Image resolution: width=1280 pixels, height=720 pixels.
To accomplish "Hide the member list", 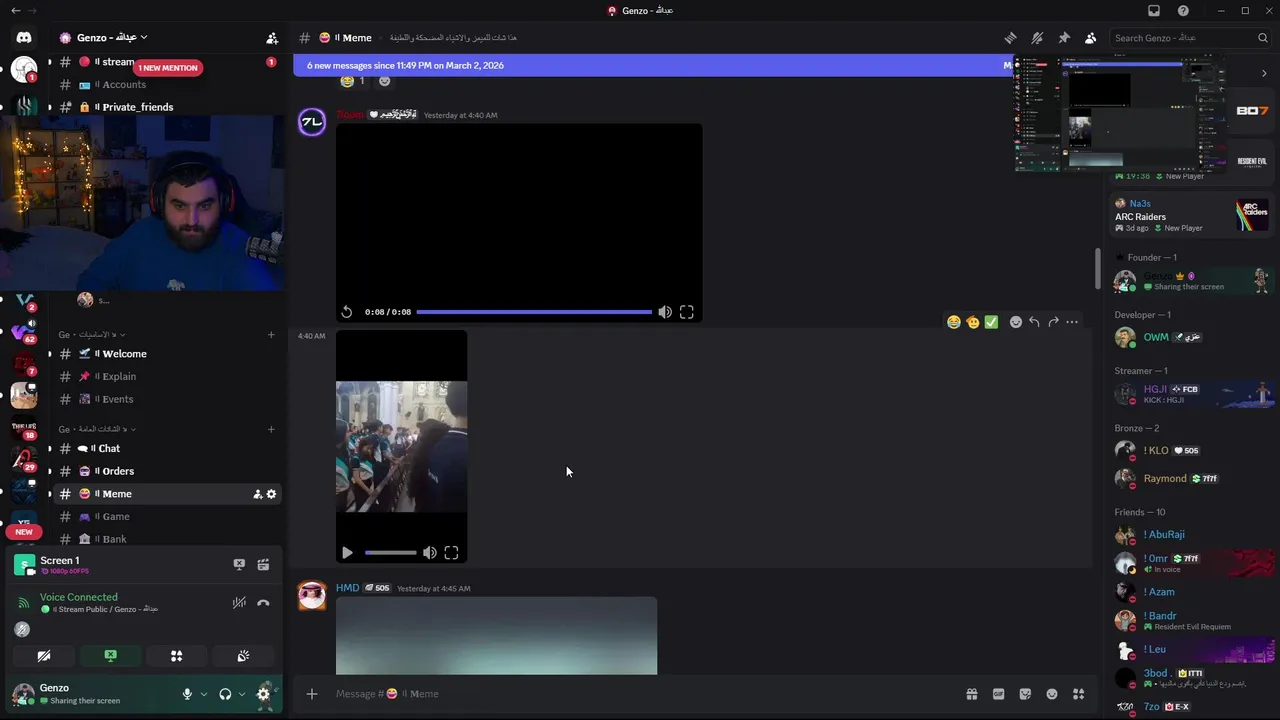I will [x=1090, y=38].
